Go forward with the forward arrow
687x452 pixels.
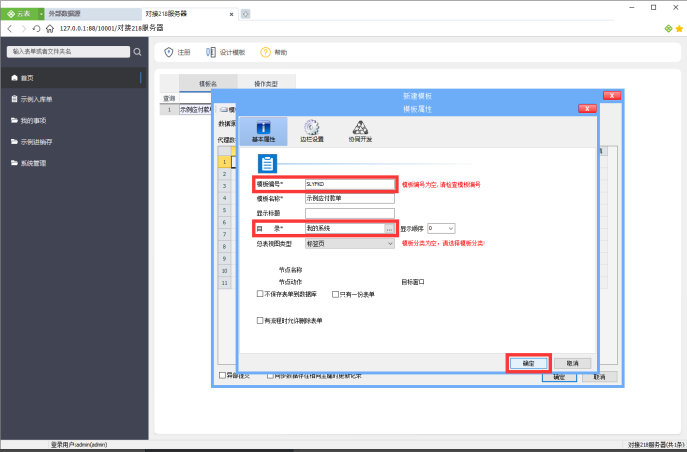[24, 28]
